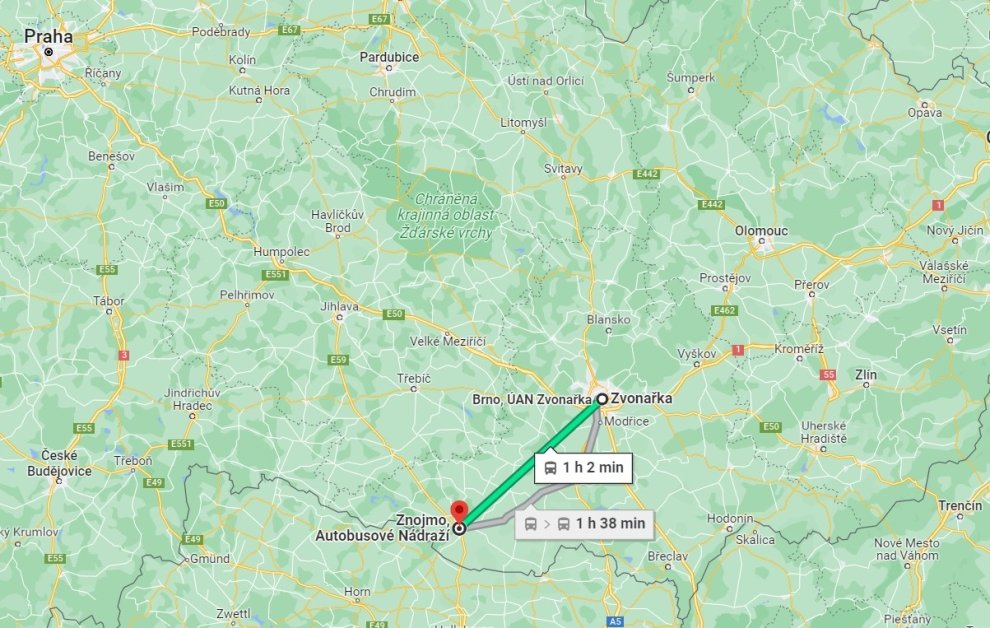Click the E50 highway shield near Jihlava
The width and height of the screenshot is (990, 628).
click(x=394, y=314)
